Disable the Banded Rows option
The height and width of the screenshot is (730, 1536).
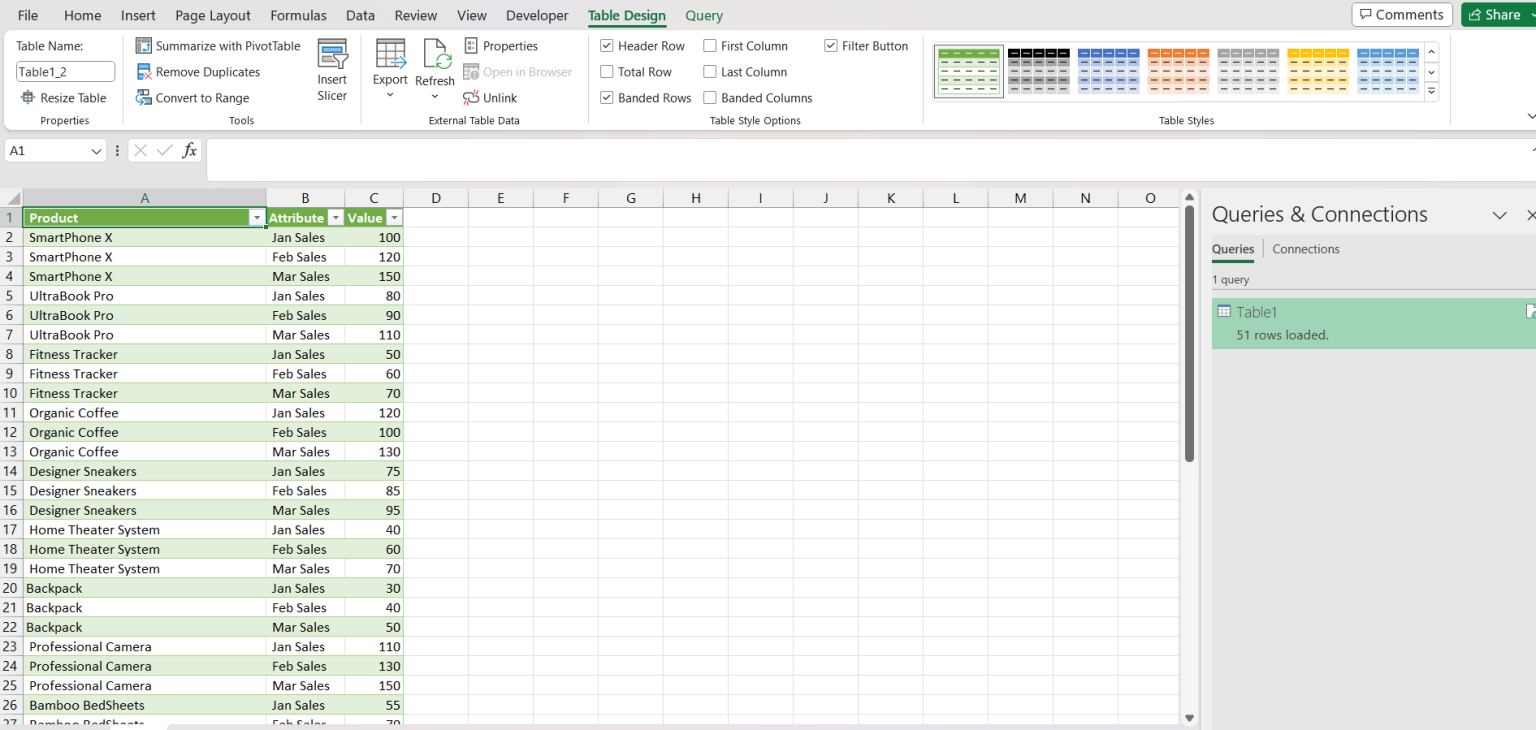(x=607, y=97)
